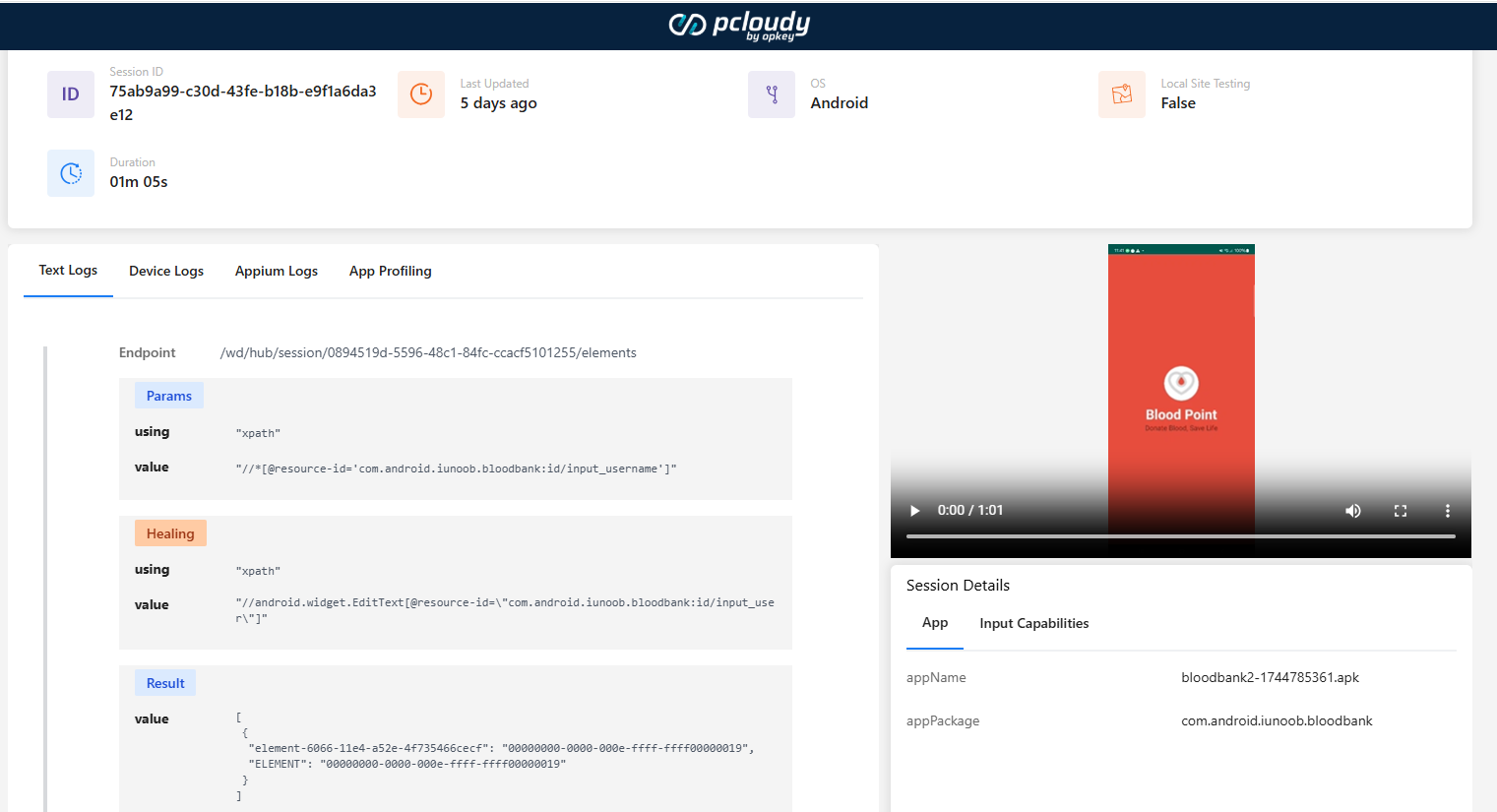This screenshot has height=812, width=1497.
Task: Seek using the video progress bar
Action: [x=1180, y=536]
